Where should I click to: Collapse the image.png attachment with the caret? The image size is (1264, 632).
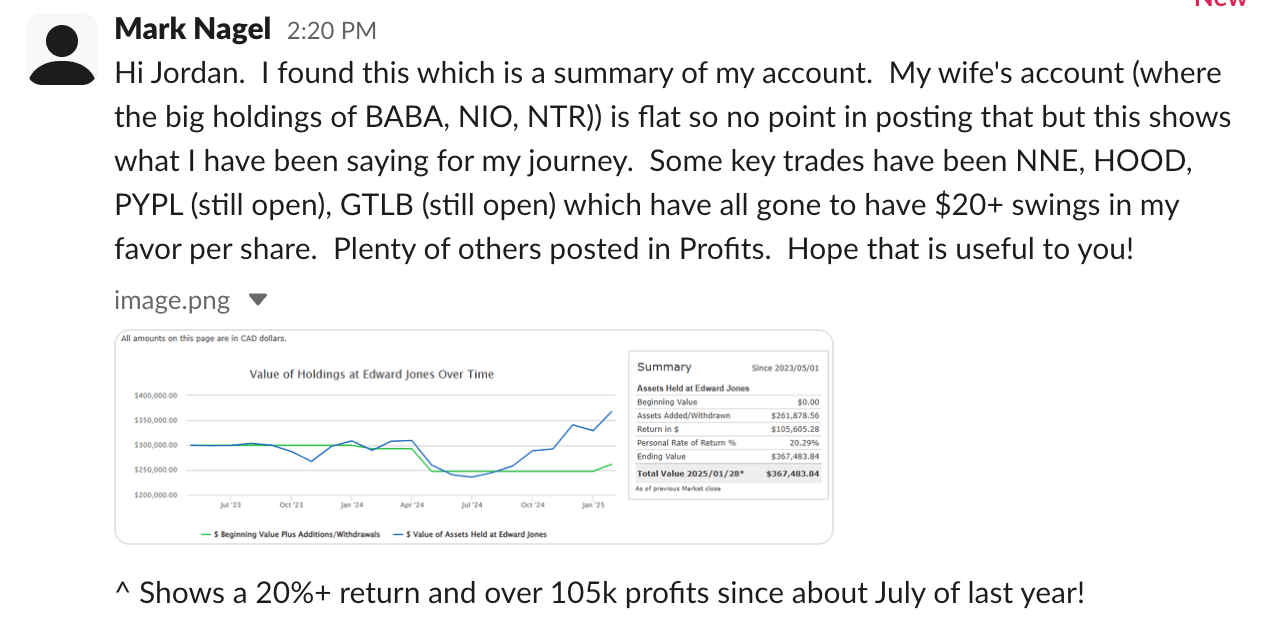tap(257, 299)
